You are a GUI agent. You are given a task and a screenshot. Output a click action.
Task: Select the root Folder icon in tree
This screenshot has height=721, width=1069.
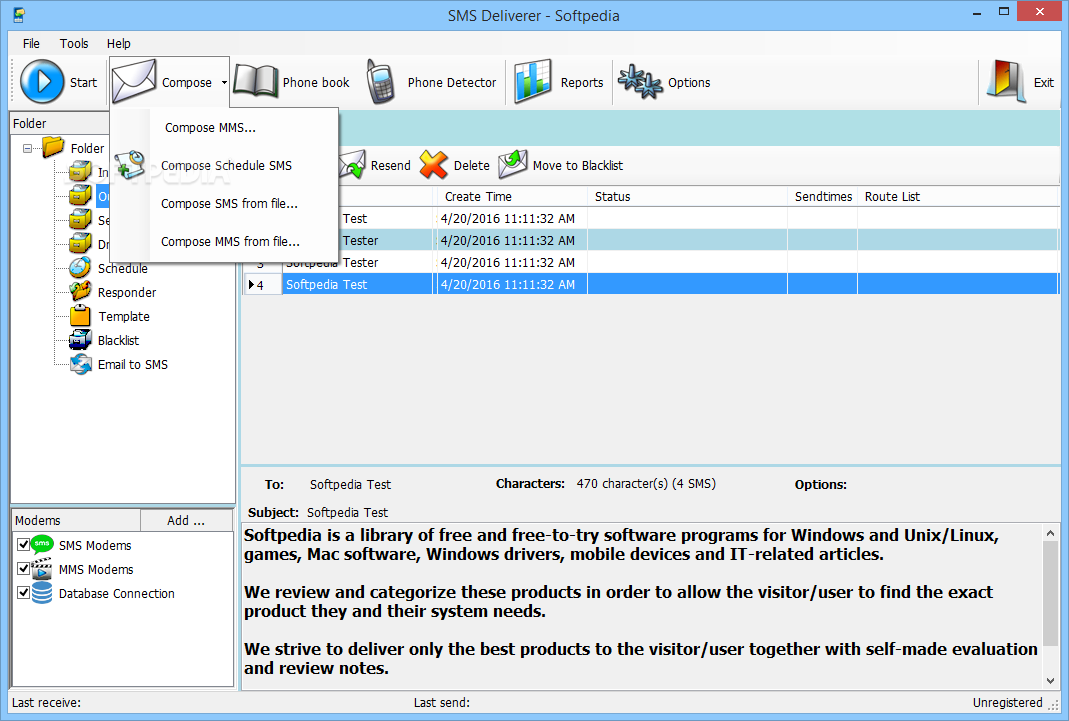53,147
